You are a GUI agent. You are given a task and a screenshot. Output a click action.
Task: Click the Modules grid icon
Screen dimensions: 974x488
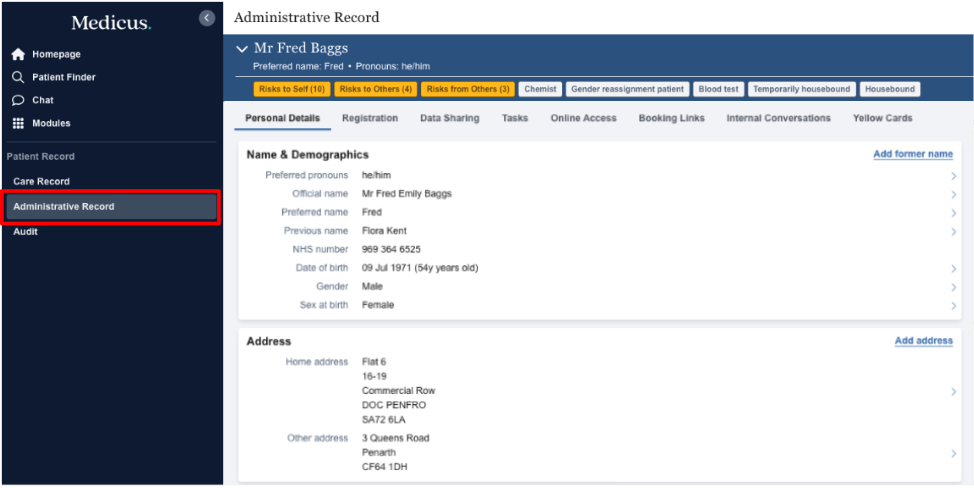click(x=18, y=124)
